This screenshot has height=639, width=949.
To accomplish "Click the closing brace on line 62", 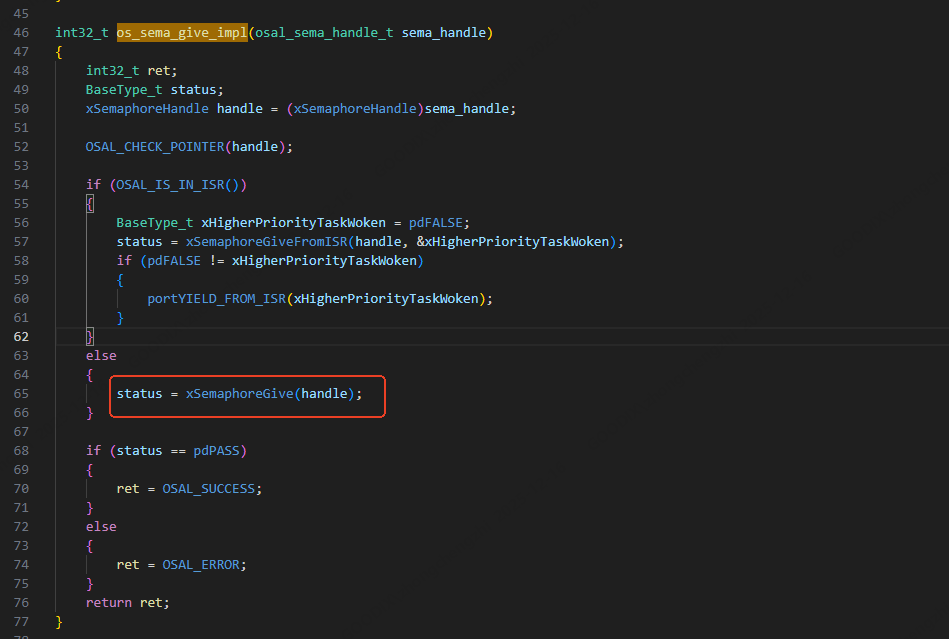I will [x=90, y=337].
